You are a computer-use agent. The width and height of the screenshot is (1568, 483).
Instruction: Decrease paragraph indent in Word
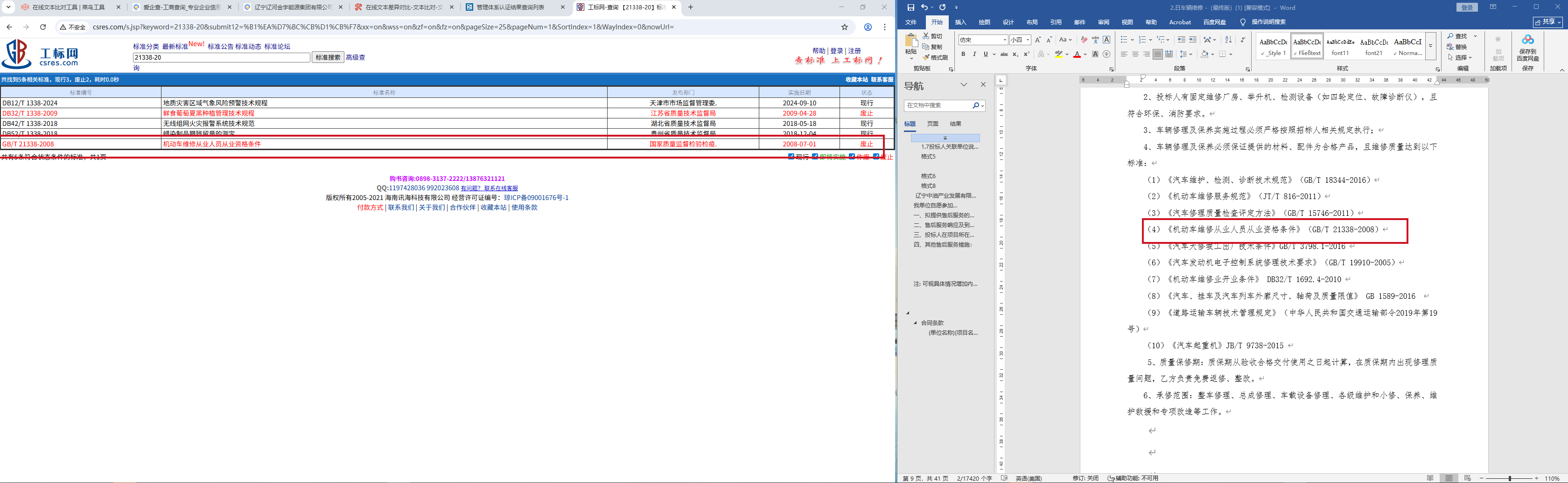click(x=1182, y=40)
